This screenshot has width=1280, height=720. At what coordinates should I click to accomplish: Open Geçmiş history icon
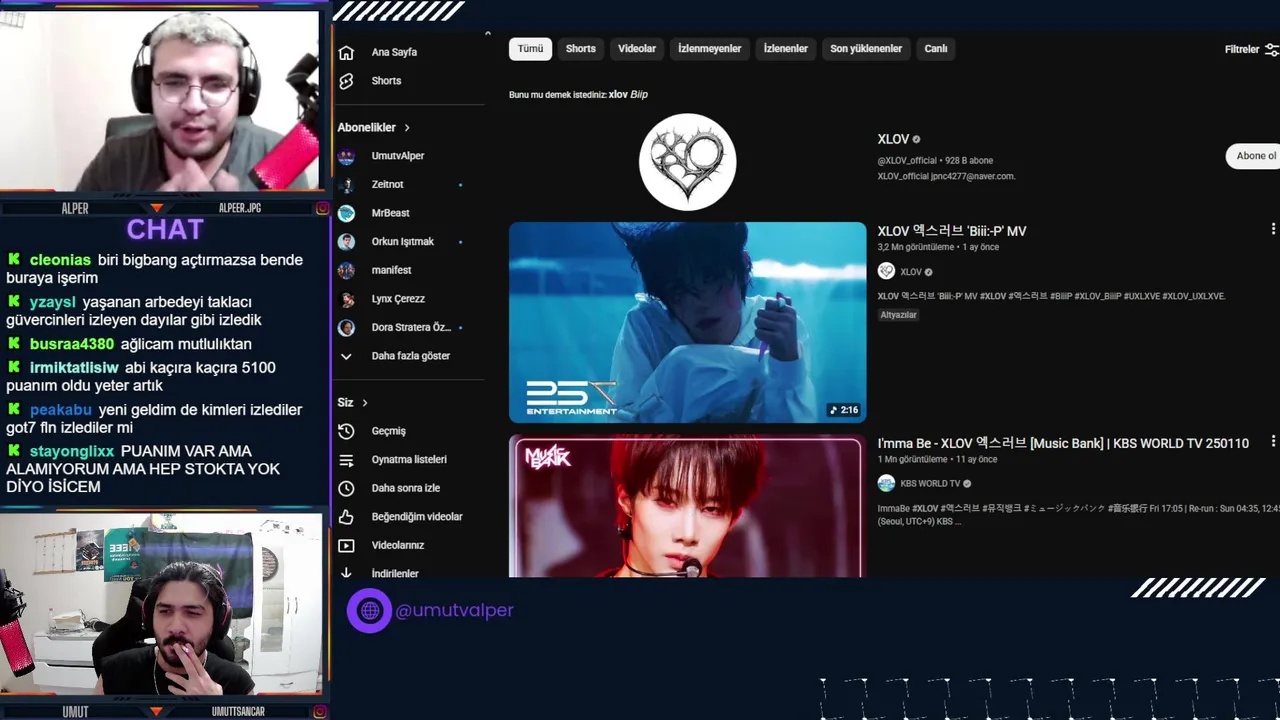pyautogui.click(x=346, y=431)
